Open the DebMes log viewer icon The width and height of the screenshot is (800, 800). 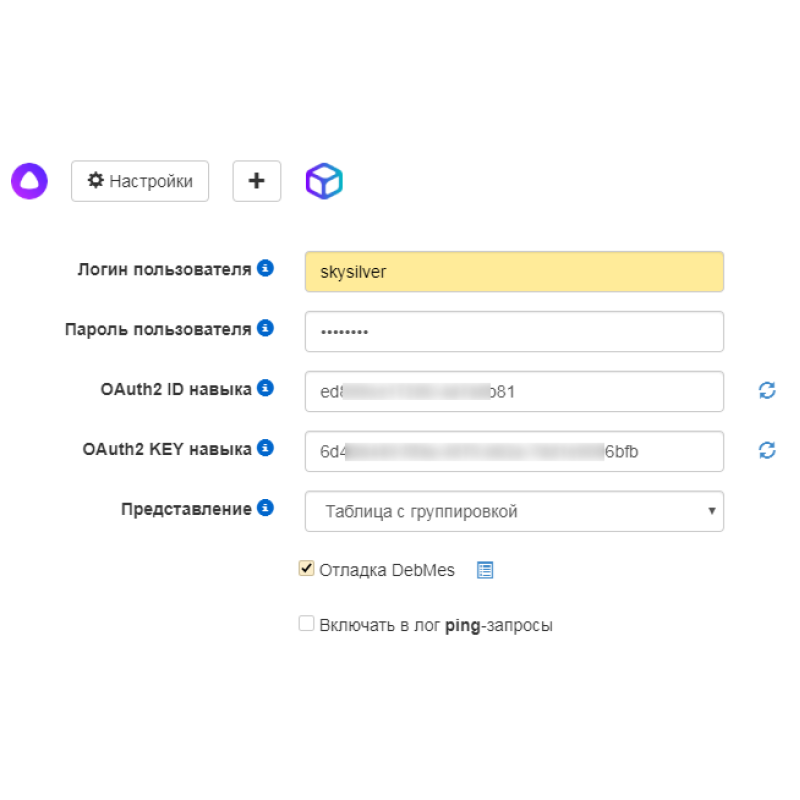pyautogui.click(x=485, y=569)
